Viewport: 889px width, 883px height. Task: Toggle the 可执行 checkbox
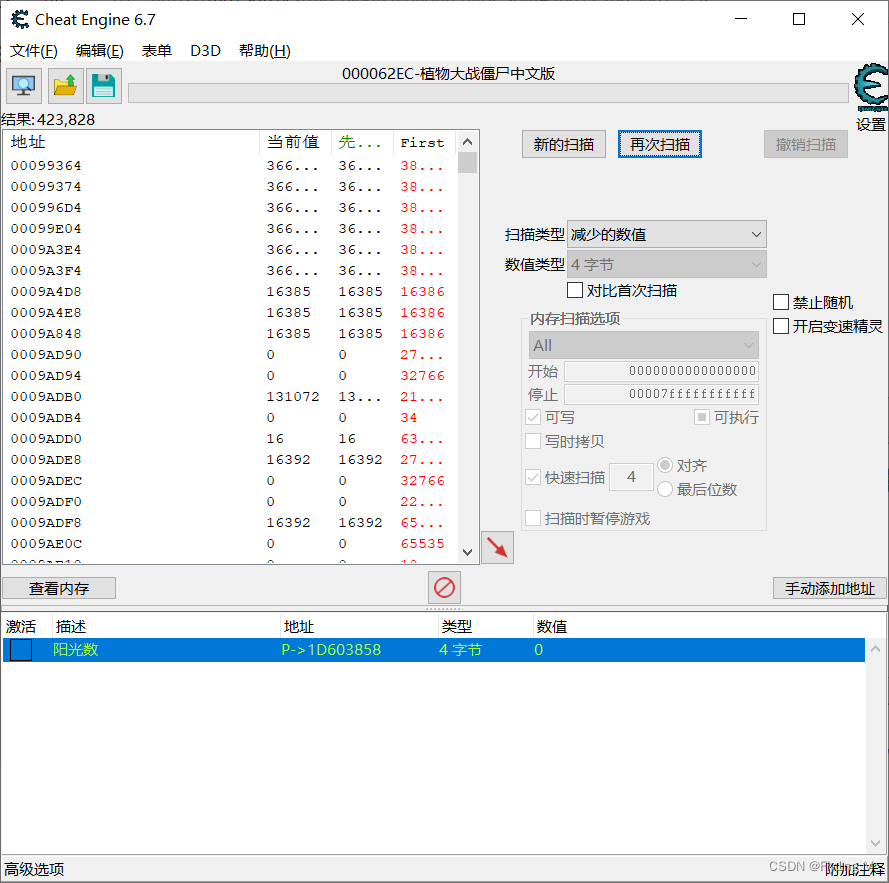coord(702,417)
